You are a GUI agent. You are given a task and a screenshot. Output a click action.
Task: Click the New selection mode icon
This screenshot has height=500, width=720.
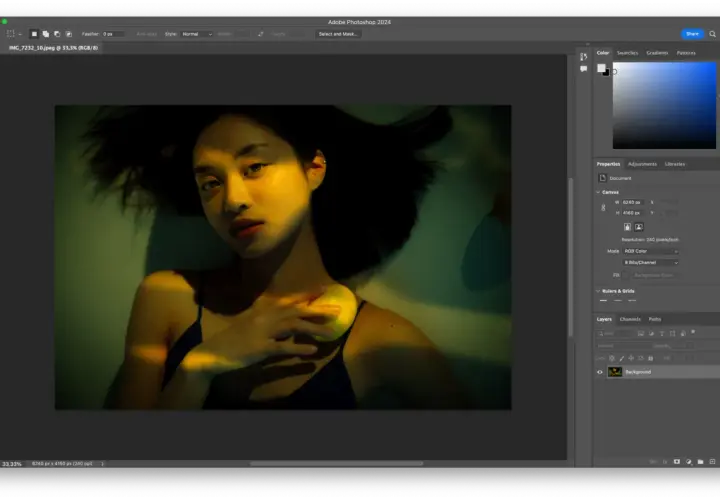click(34, 34)
